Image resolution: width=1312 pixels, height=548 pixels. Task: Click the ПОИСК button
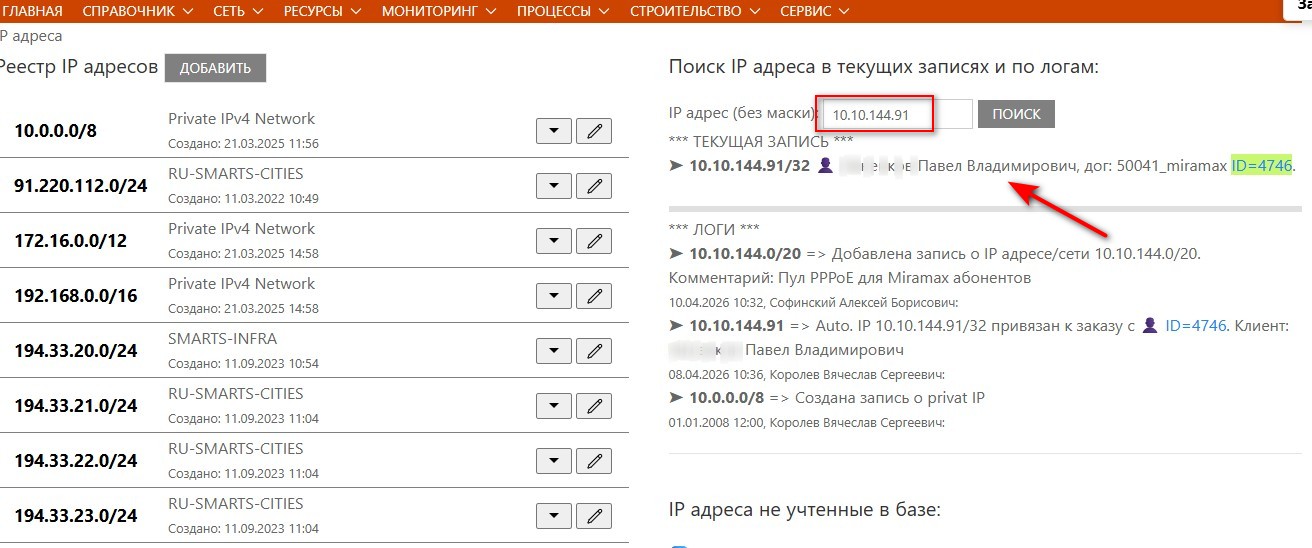pos(1016,114)
